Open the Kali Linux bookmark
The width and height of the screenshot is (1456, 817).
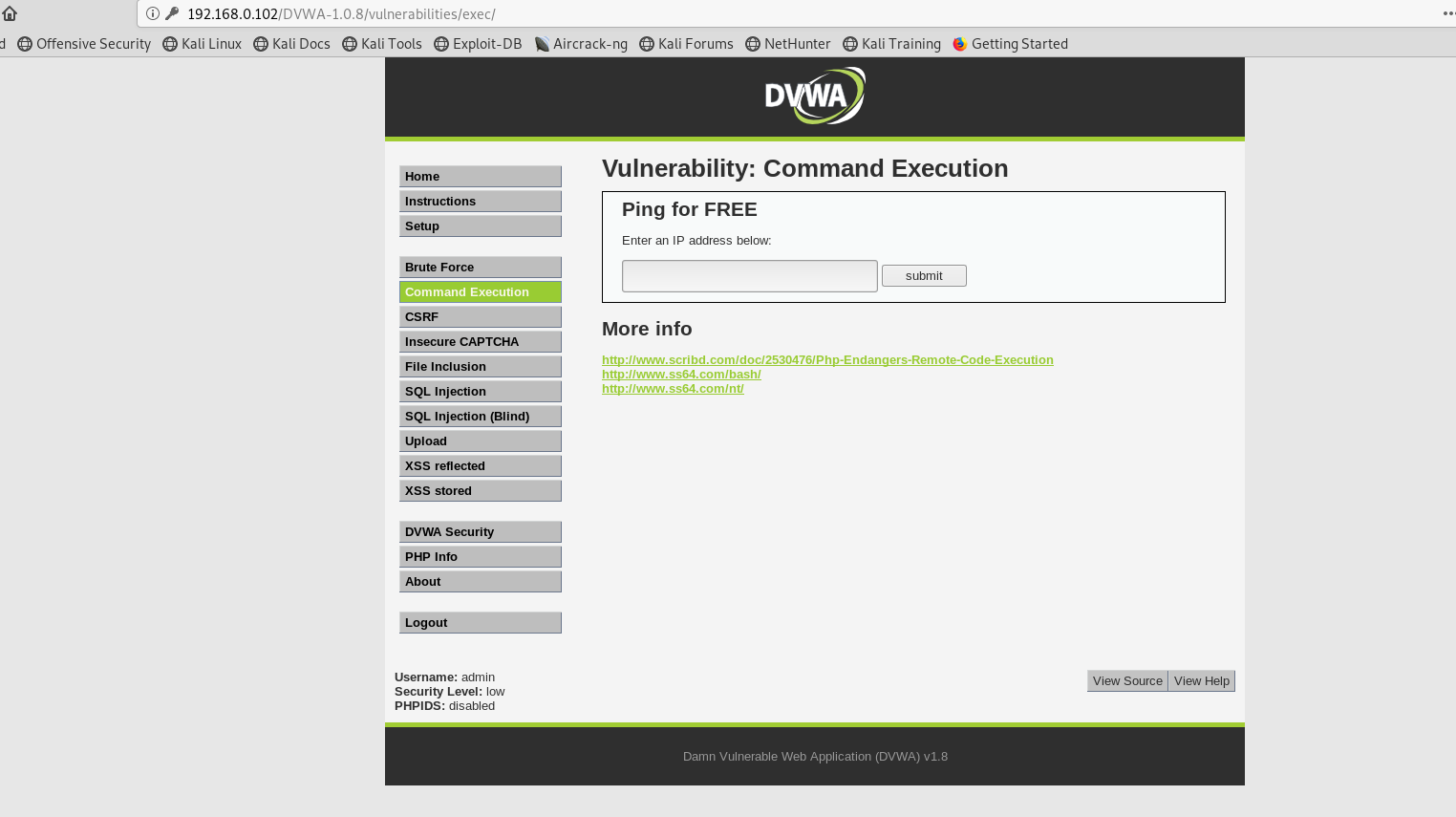coord(202,44)
